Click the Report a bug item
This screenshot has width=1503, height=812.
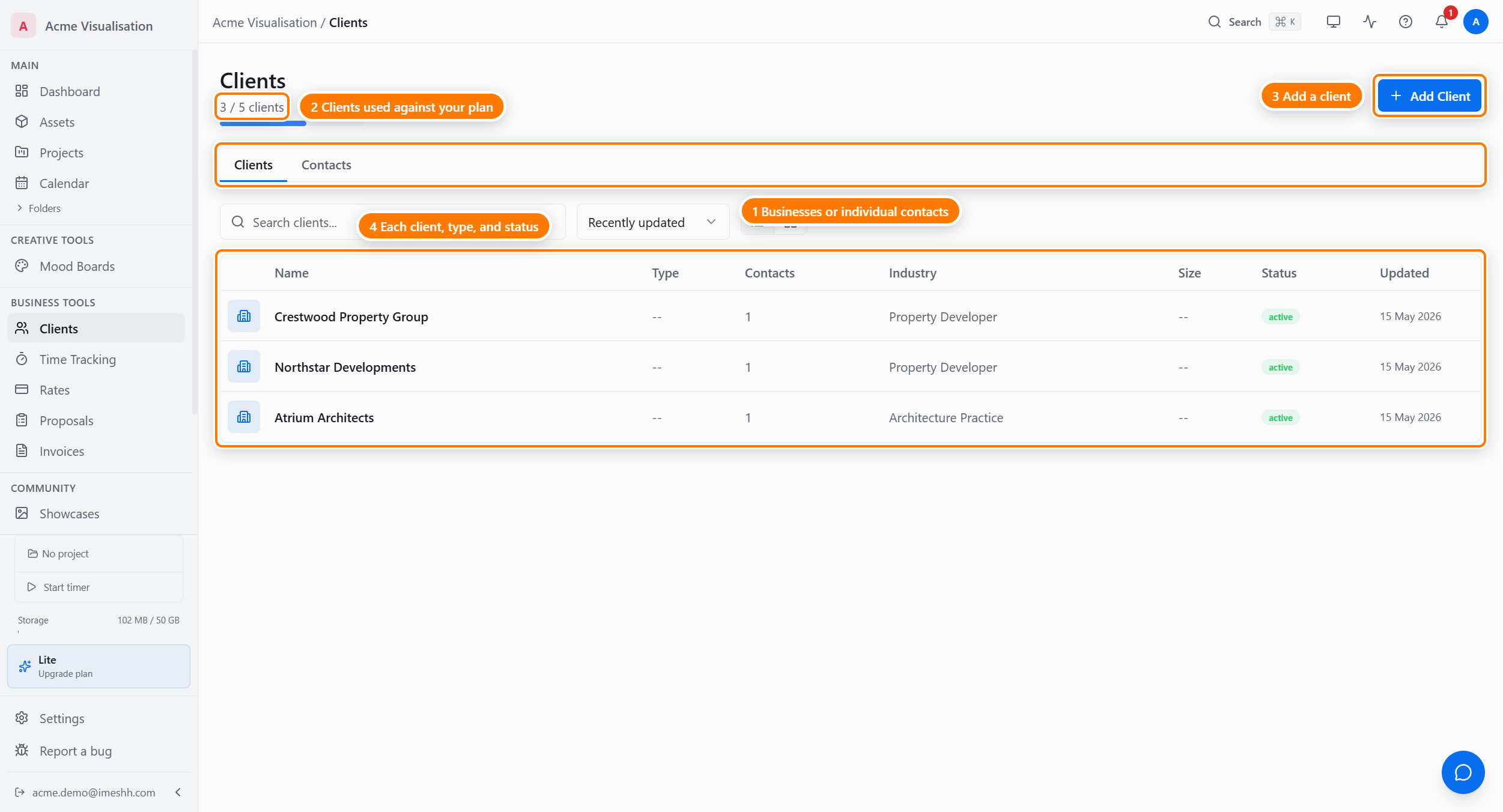(x=96, y=751)
